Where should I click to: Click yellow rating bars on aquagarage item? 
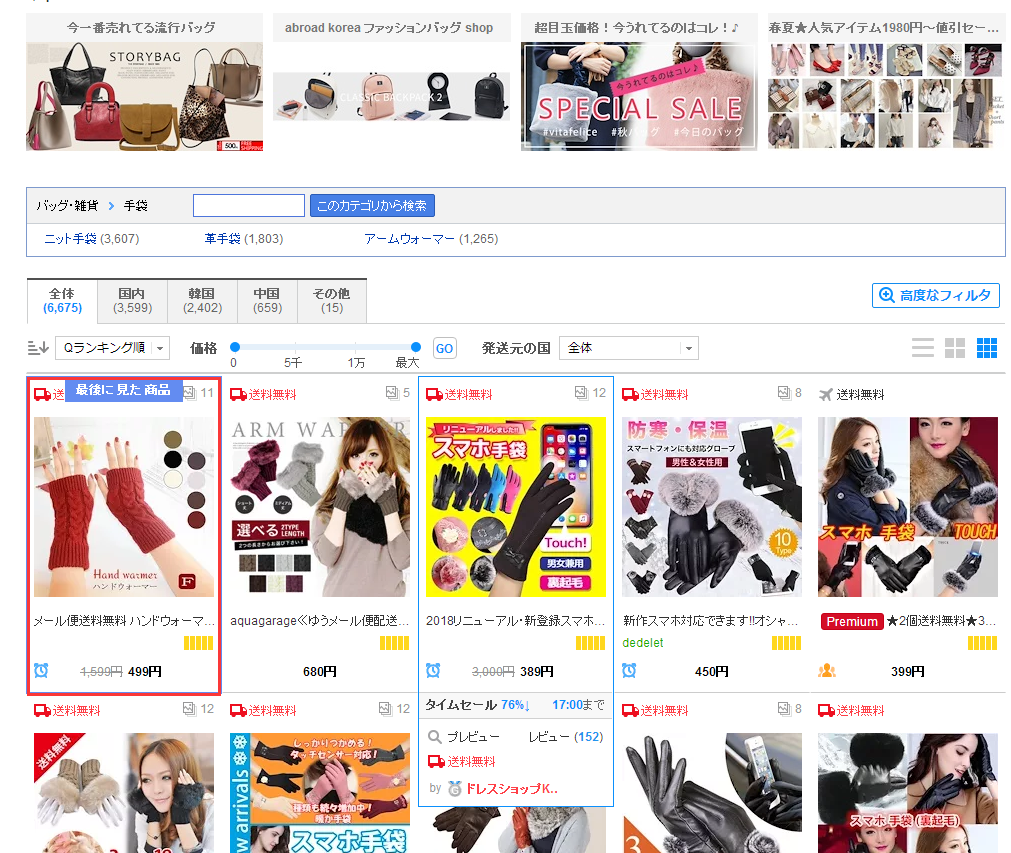tap(394, 643)
